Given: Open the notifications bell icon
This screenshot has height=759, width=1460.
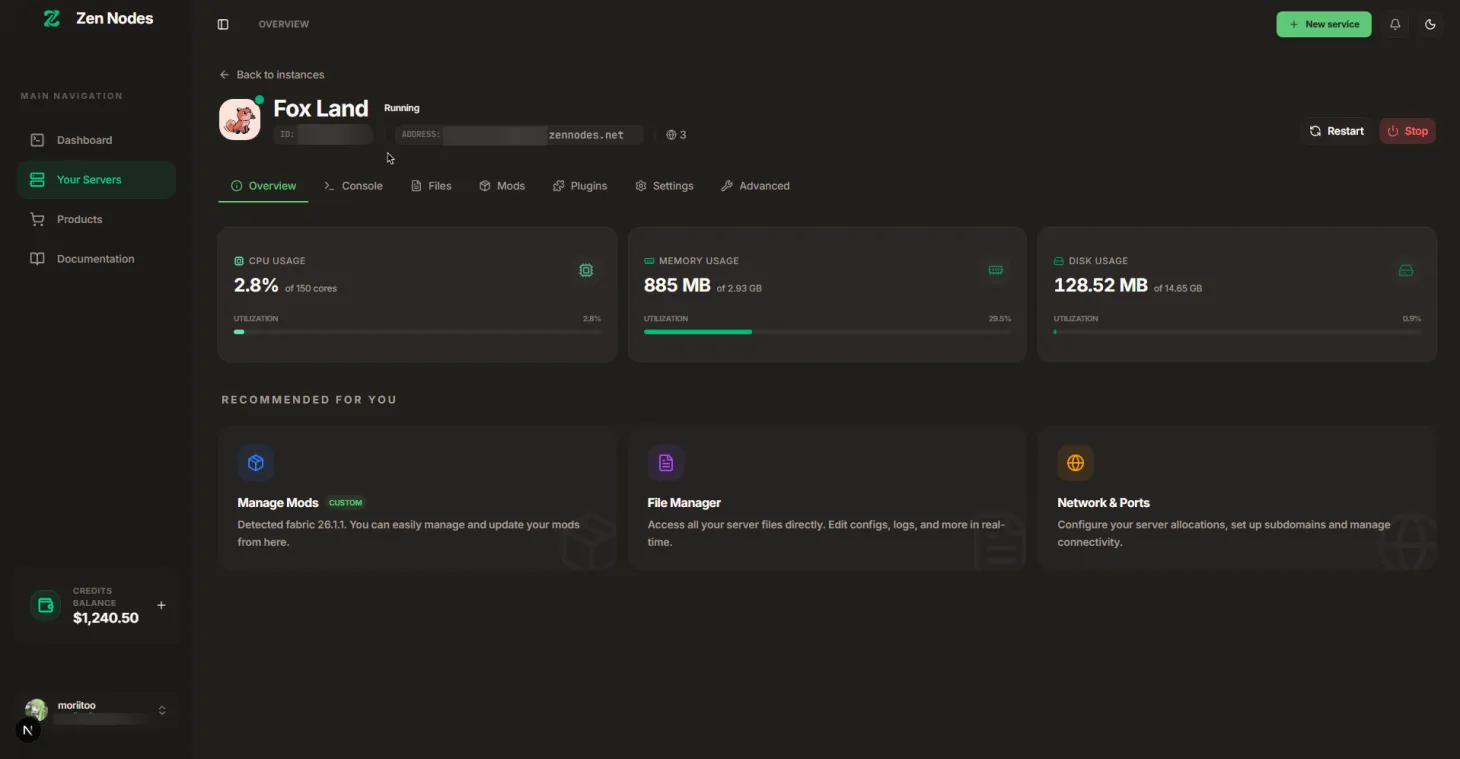Looking at the screenshot, I should [1395, 24].
